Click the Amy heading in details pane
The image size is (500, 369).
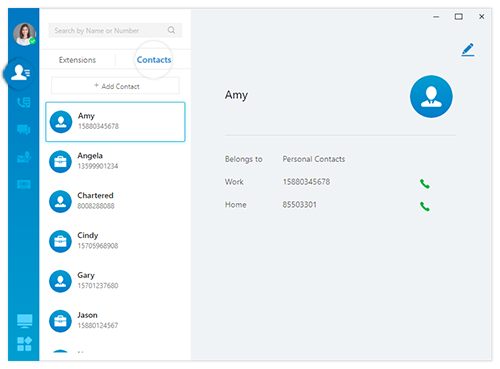pos(236,95)
